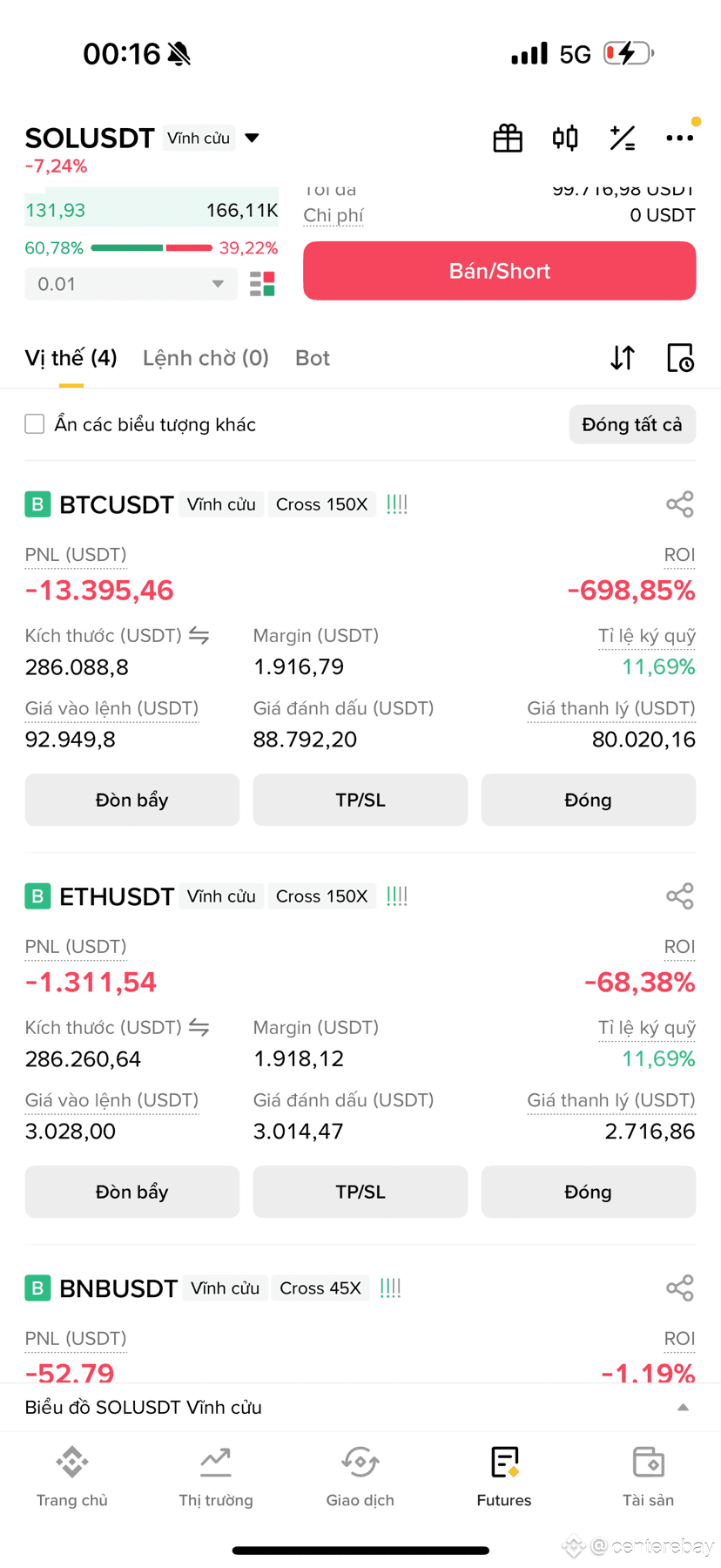Change the order book layout icon
The height and width of the screenshot is (1568, 721).
coord(262,284)
